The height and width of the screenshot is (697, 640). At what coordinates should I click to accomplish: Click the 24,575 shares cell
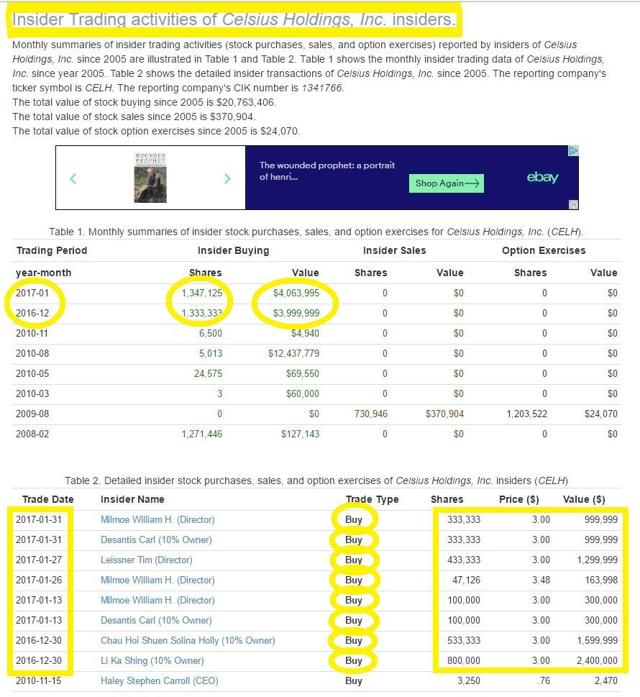[x=208, y=373]
